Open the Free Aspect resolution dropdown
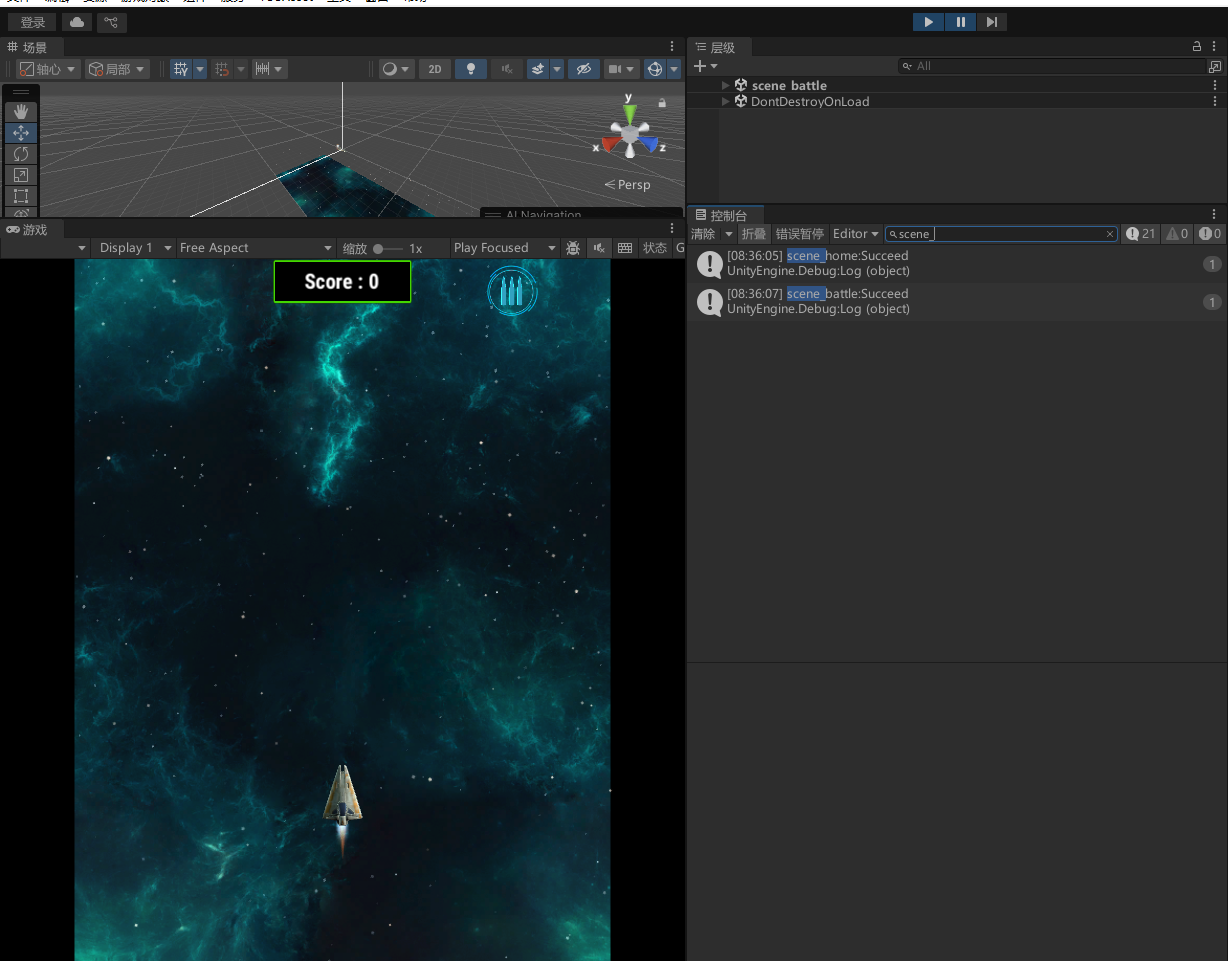Screen dimensions: 1228x961 point(256,248)
